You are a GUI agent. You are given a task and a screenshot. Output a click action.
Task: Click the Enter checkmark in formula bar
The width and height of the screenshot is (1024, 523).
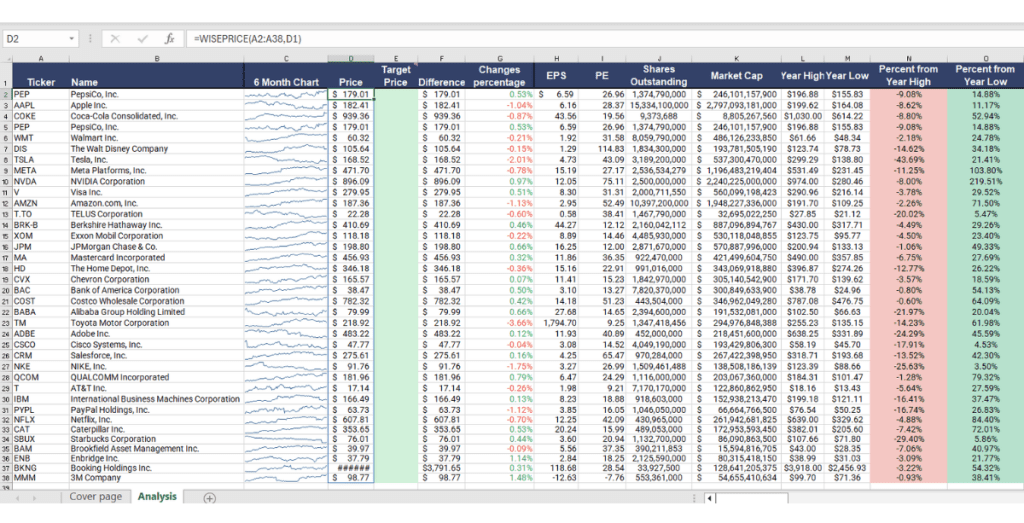tap(141, 39)
